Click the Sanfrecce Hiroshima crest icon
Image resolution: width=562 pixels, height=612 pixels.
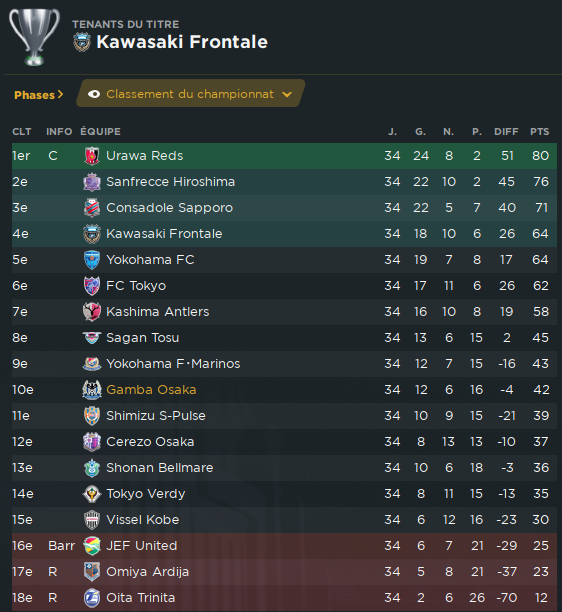coord(92,182)
